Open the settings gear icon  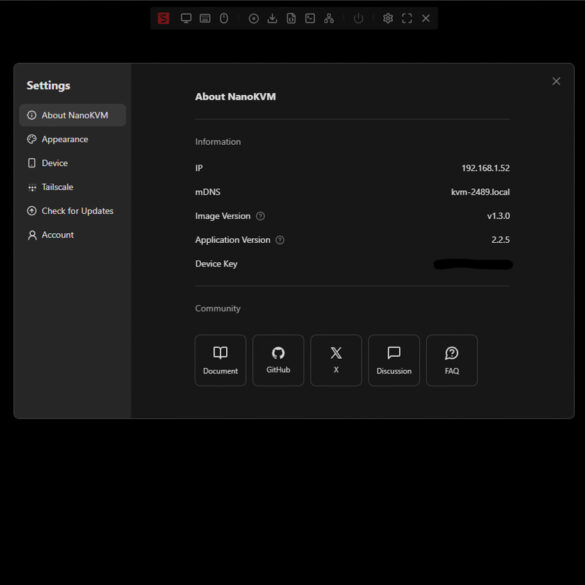(x=388, y=18)
